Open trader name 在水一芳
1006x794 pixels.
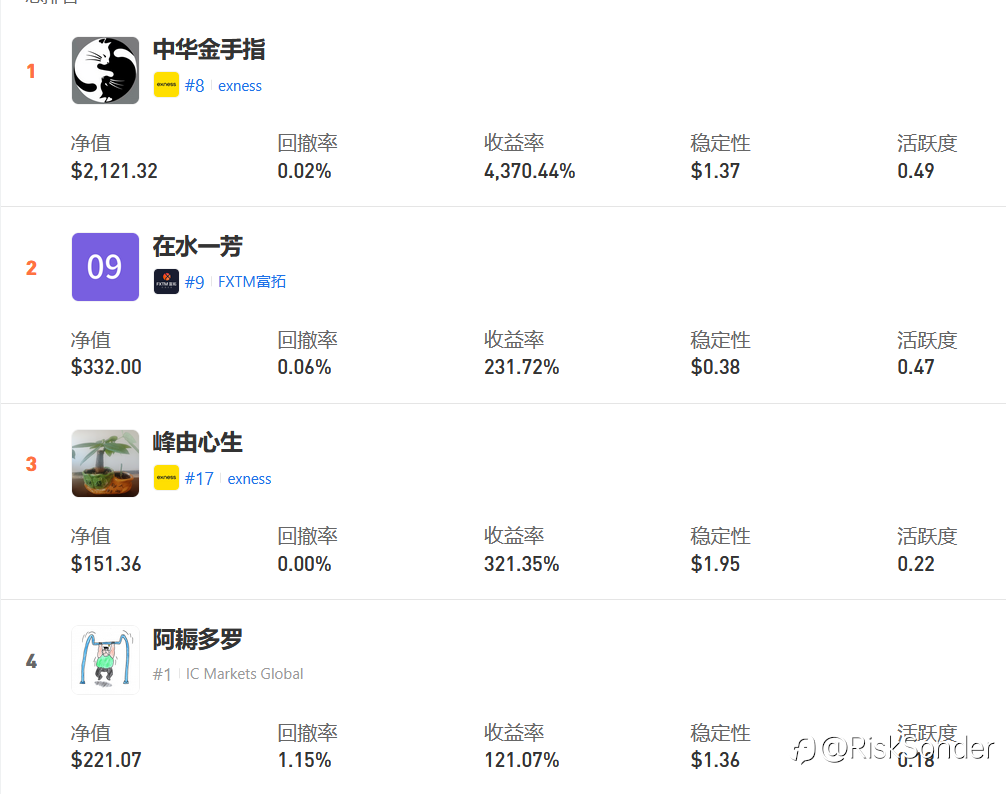198,246
